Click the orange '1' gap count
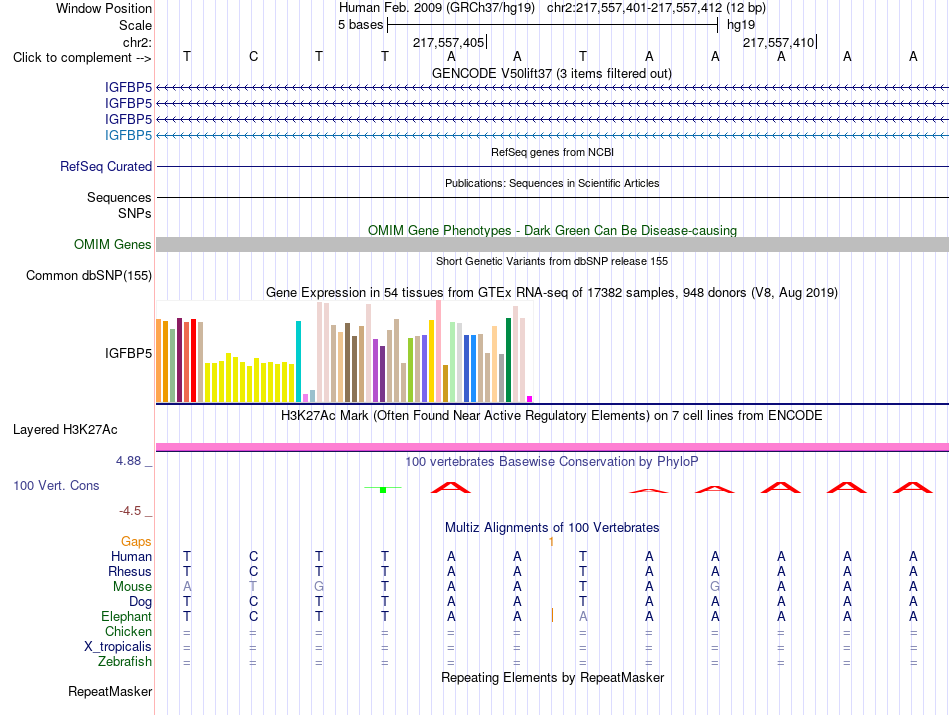The image size is (950, 715). (x=551, y=542)
